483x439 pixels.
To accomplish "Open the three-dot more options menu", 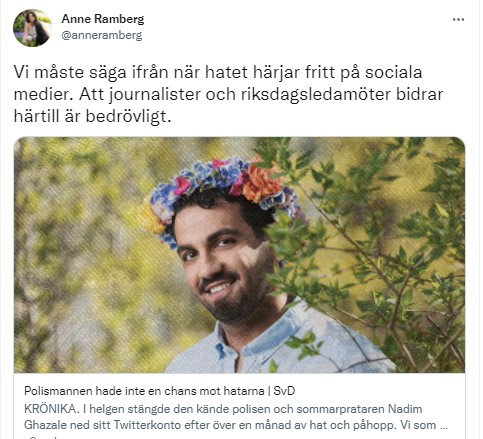I will point(458,20).
